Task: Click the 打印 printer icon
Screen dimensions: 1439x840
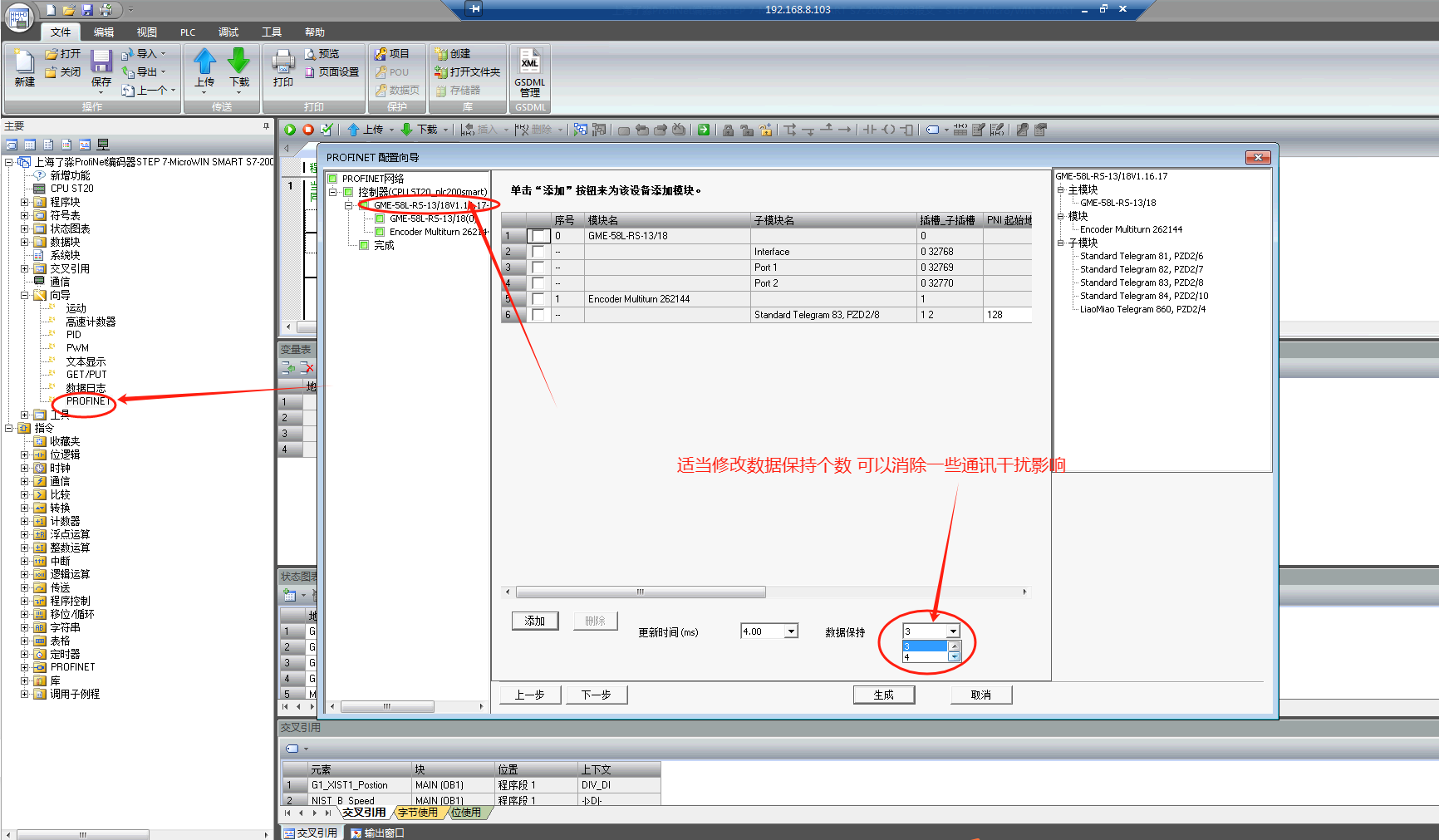Action: [283, 61]
